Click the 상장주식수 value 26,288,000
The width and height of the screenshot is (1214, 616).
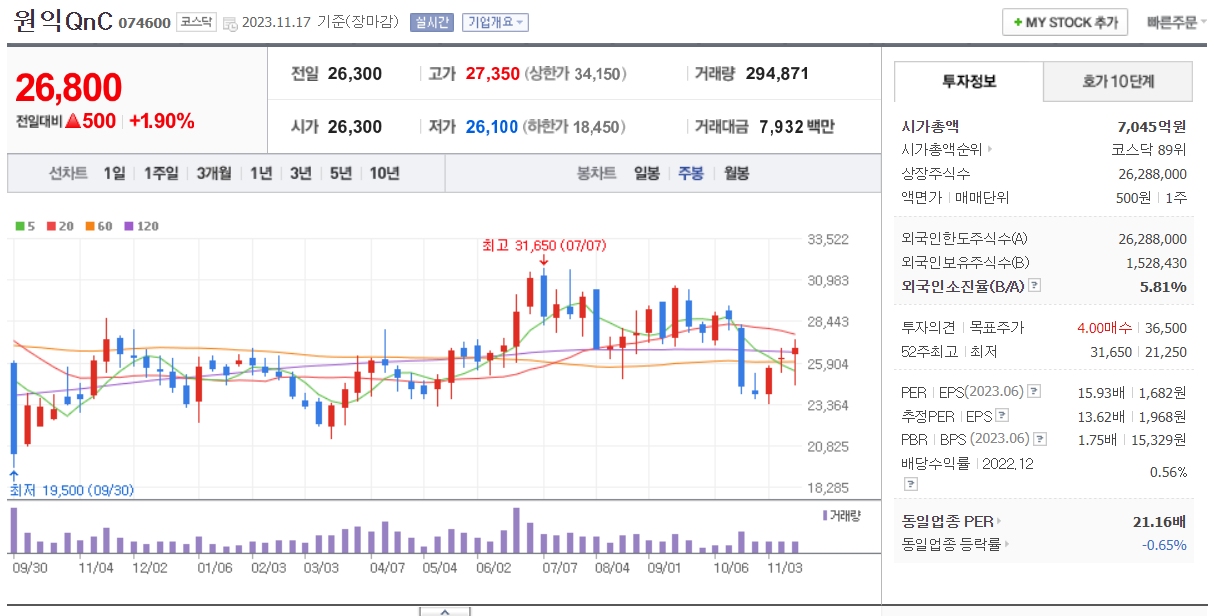(x=1152, y=174)
